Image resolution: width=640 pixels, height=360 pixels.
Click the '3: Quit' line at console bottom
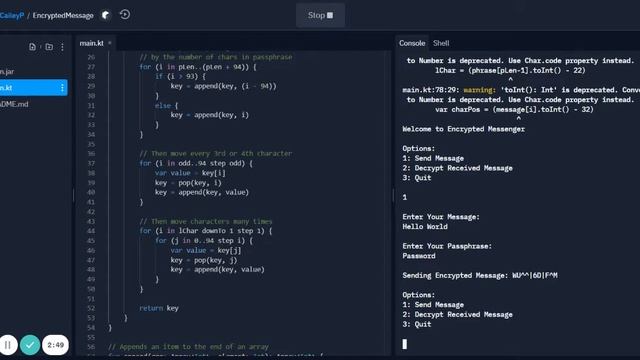click(x=417, y=324)
